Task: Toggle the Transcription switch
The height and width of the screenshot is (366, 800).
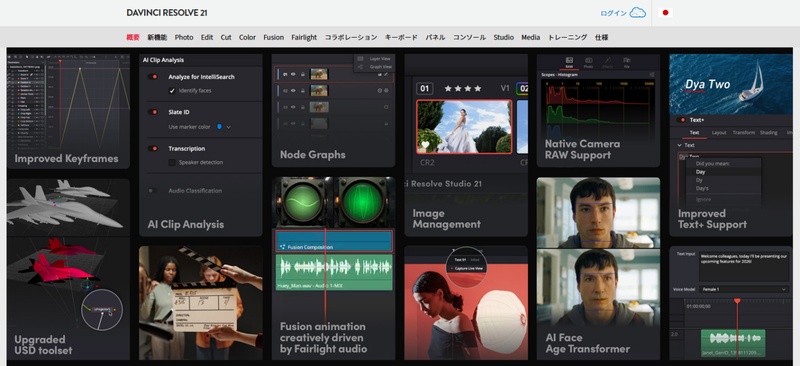Action: click(153, 149)
